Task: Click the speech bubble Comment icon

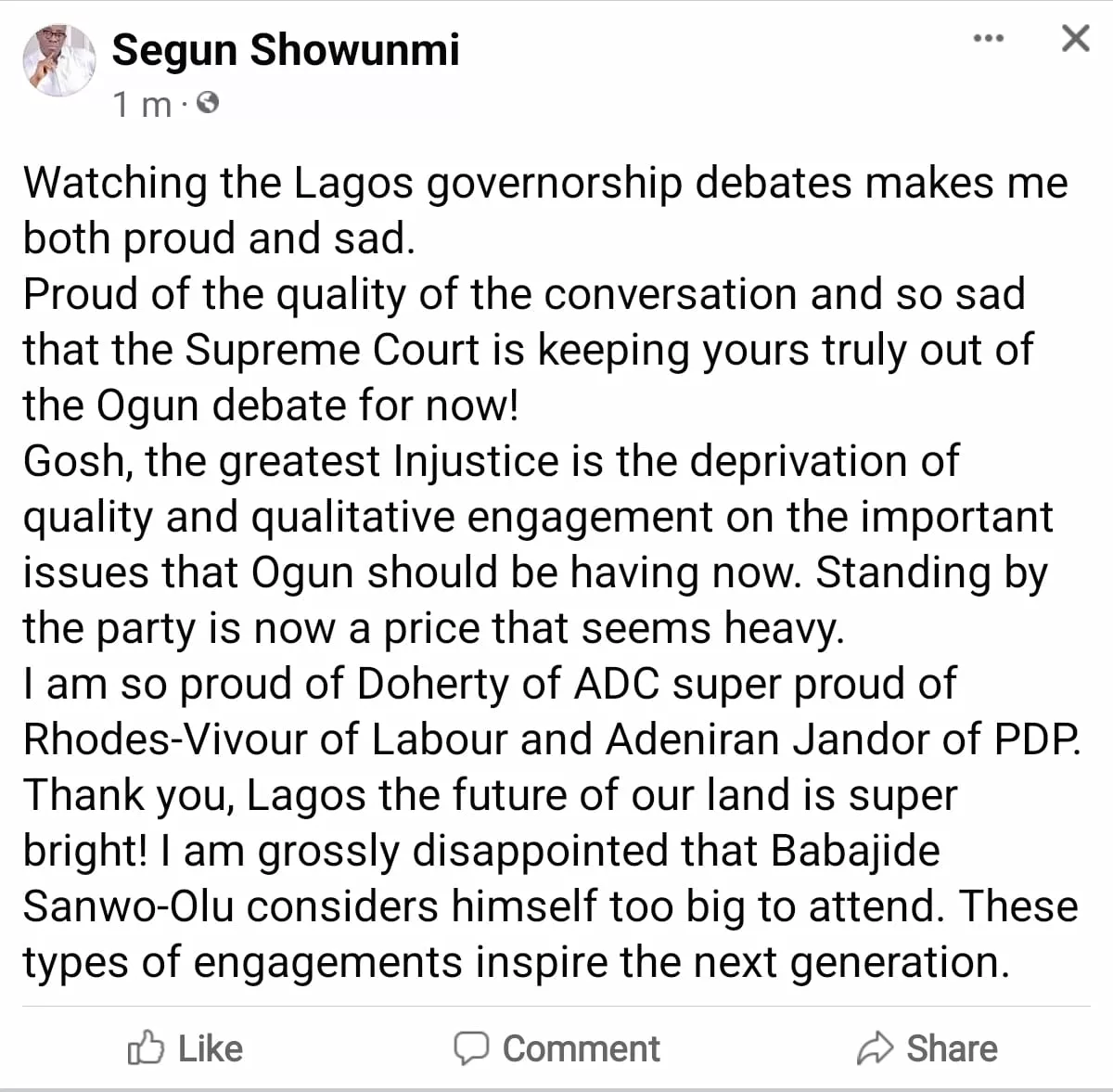Action: [x=471, y=1048]
